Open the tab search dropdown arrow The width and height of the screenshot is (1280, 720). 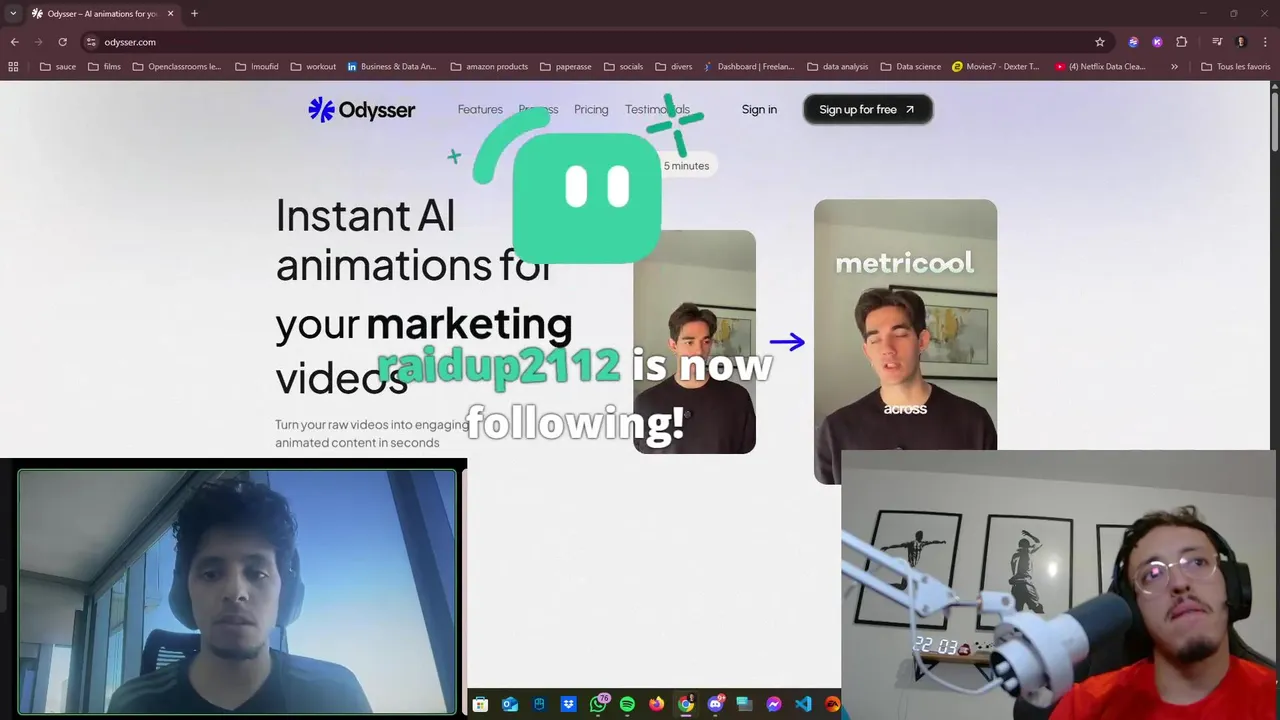[13, 14]
